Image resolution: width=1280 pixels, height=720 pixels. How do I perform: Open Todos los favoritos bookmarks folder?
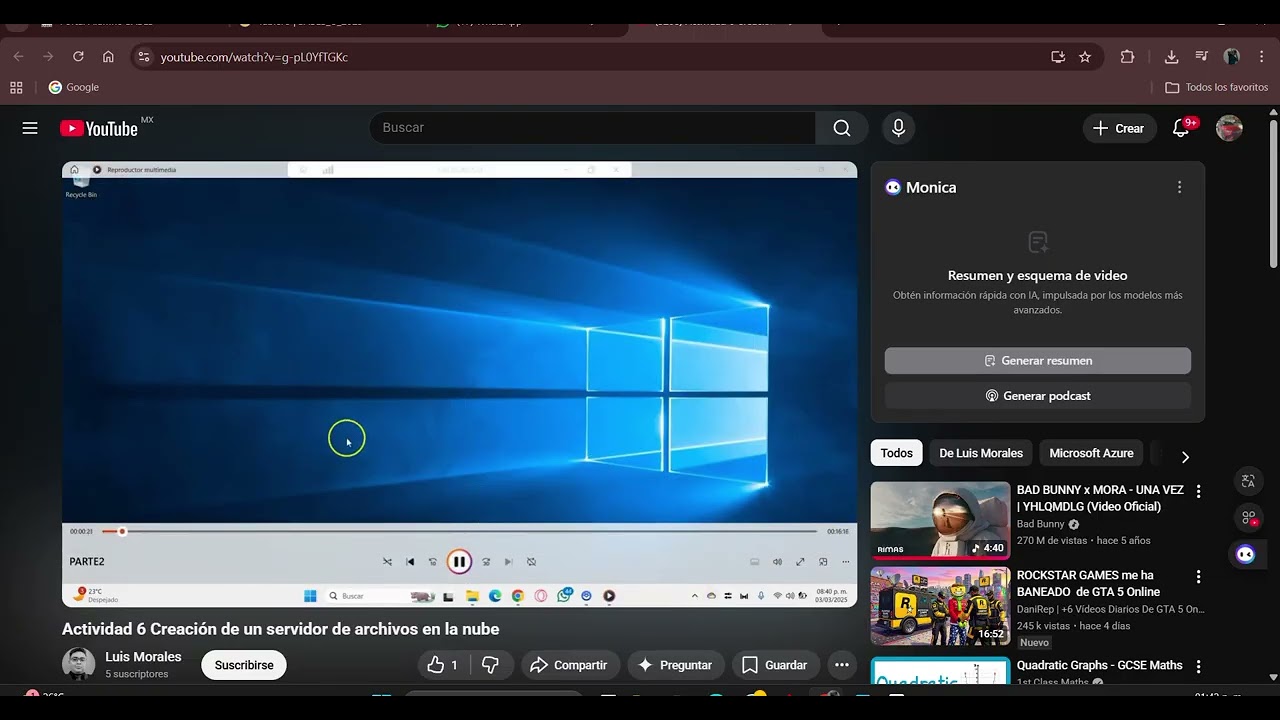(1216, 87)
